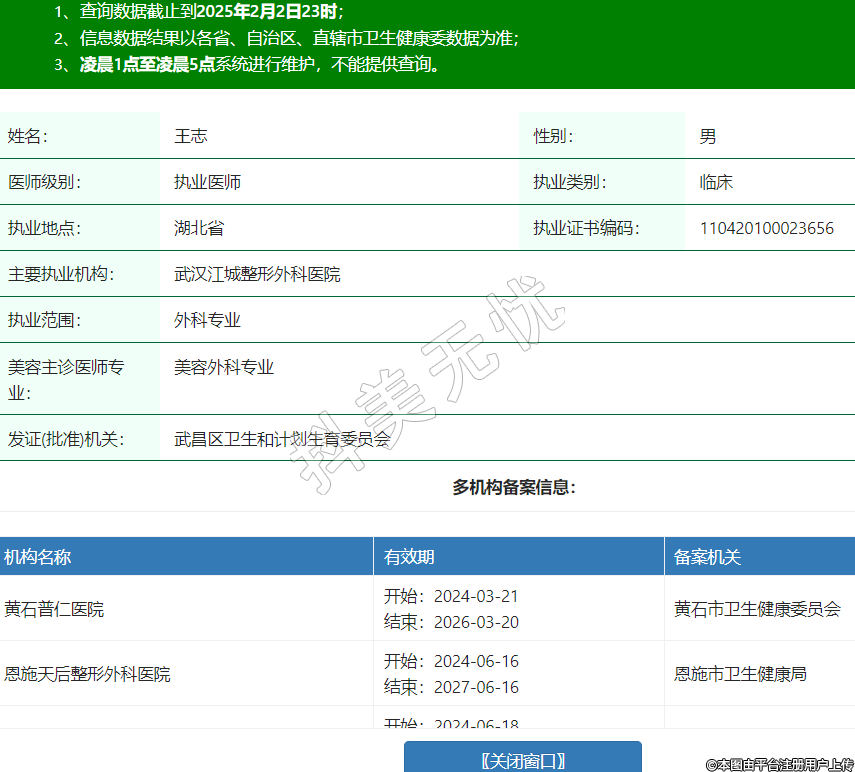Click the 执业医师 physician level value
This screenshot has width=855, height=772.
207,182
